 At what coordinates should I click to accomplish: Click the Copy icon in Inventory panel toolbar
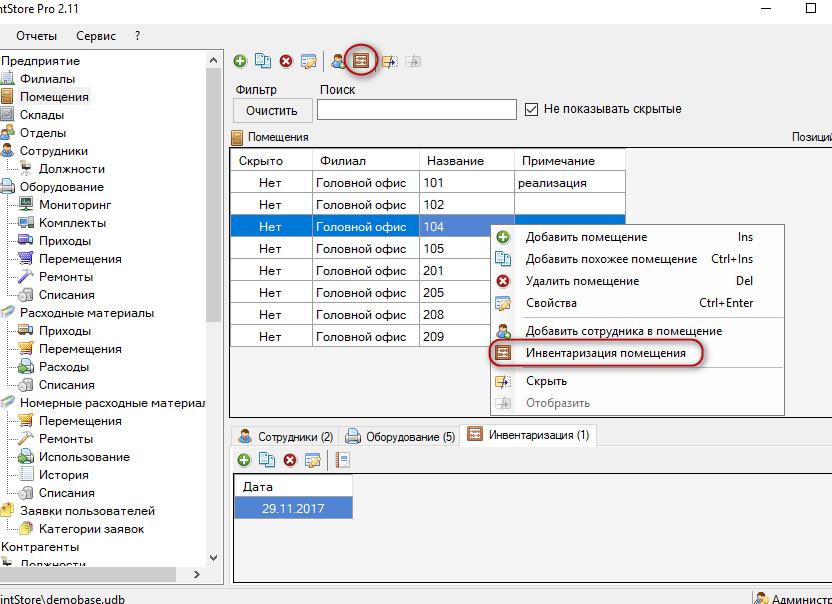point(267,460)
